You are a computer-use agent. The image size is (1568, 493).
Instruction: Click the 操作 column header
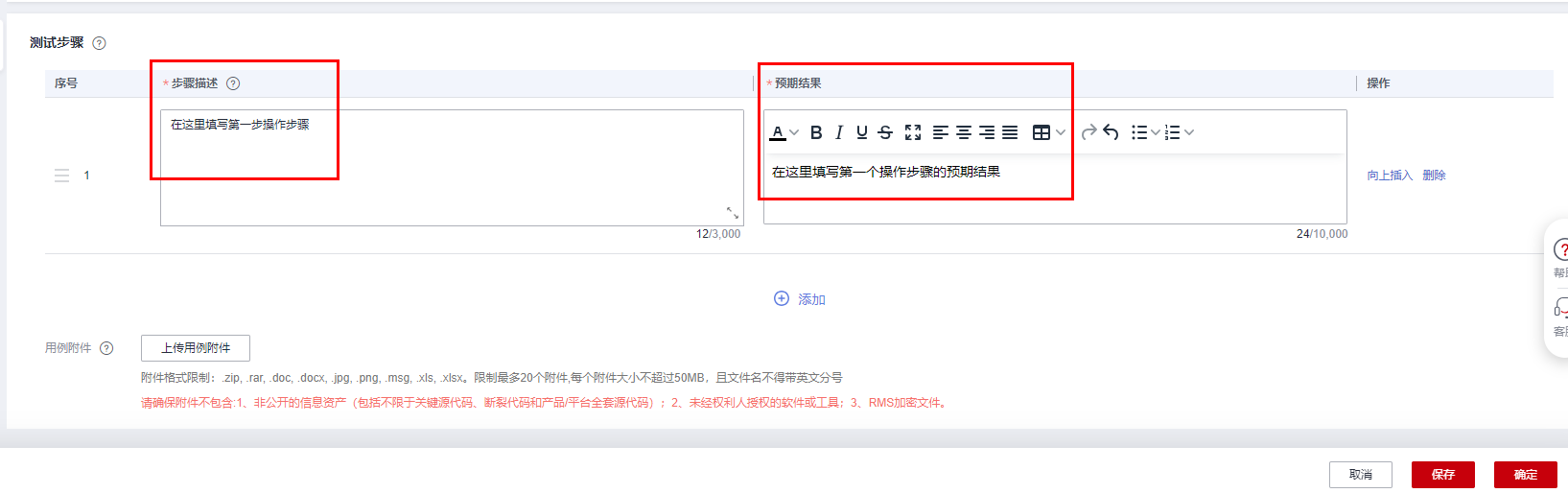1378,83
